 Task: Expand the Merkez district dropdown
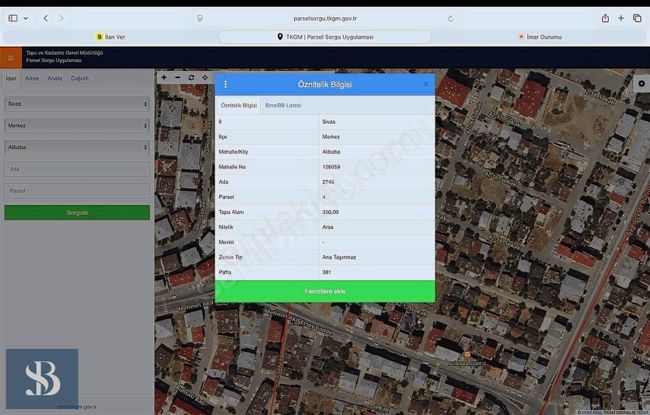(x=76, y=125)
